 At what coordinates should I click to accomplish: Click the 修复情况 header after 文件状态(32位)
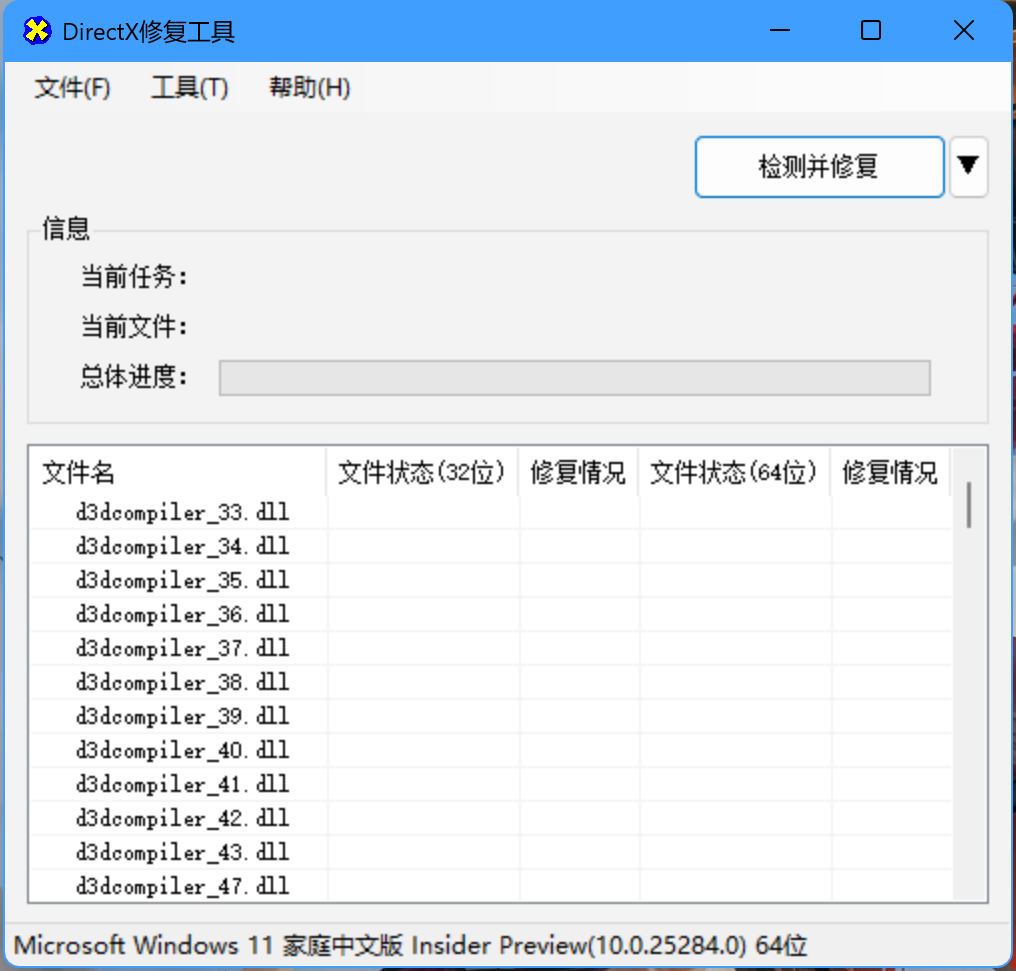pos(578,472)
